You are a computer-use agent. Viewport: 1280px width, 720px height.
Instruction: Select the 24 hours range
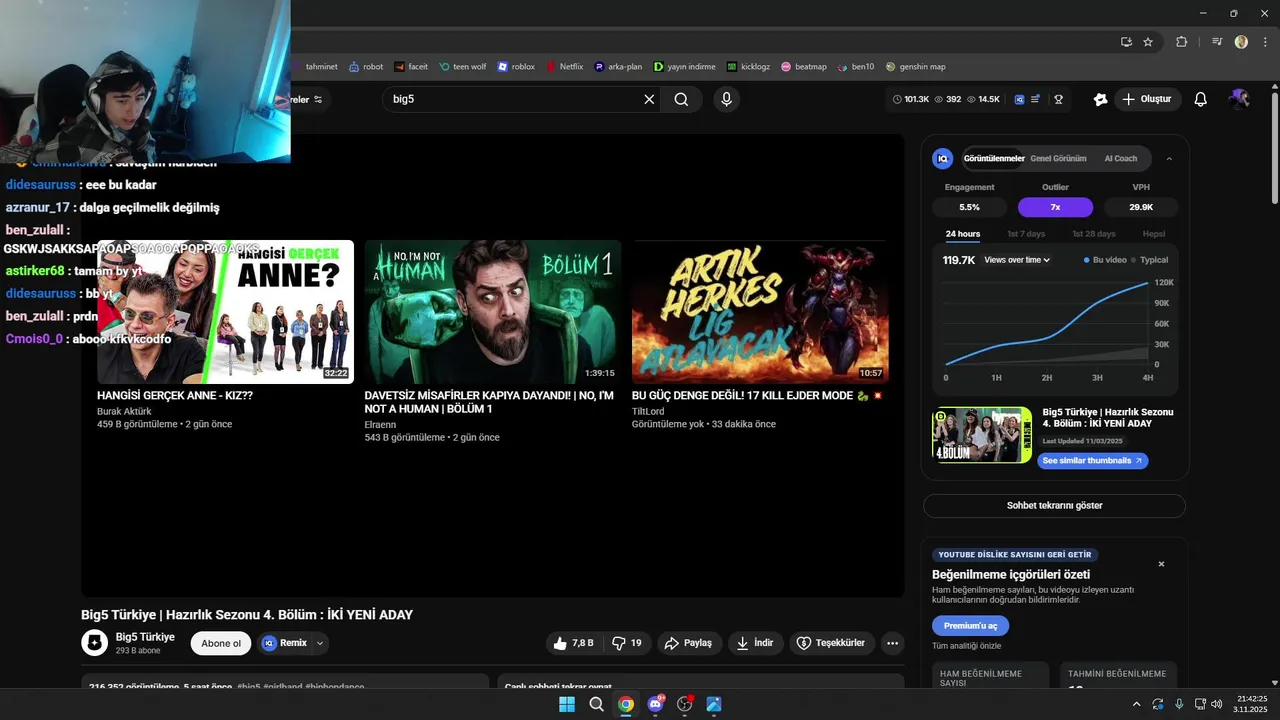963,234
